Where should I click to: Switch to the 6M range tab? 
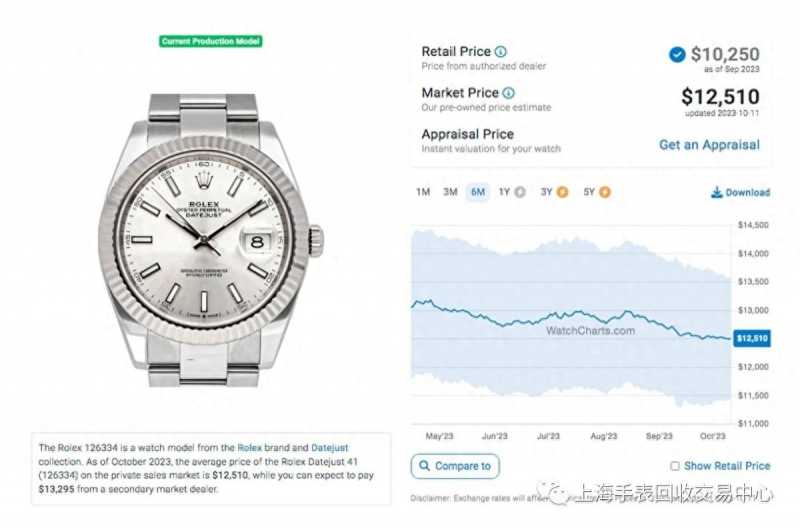[x=478, y=192]
